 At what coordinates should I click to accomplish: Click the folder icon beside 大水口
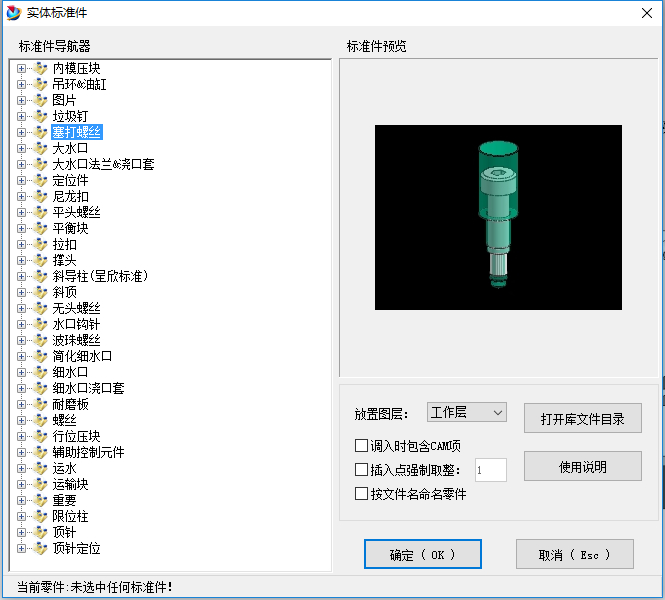click(40, 148)
